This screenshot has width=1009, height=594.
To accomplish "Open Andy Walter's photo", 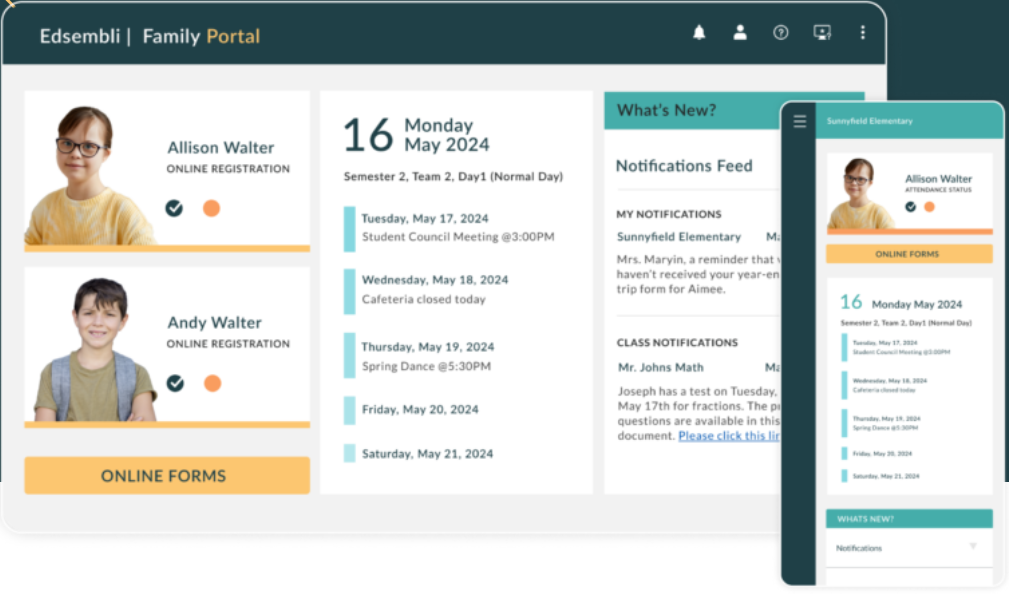I will pyautogui.click(x=95, y=349).
